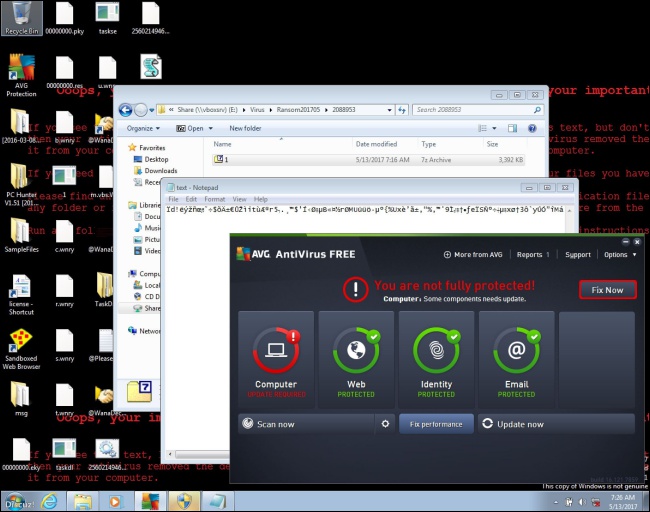This screenshot has width=650, height=512.
Task: Click the Web protection globe icon in AVG
Action: pyautogui.click(x=356, y=350)
